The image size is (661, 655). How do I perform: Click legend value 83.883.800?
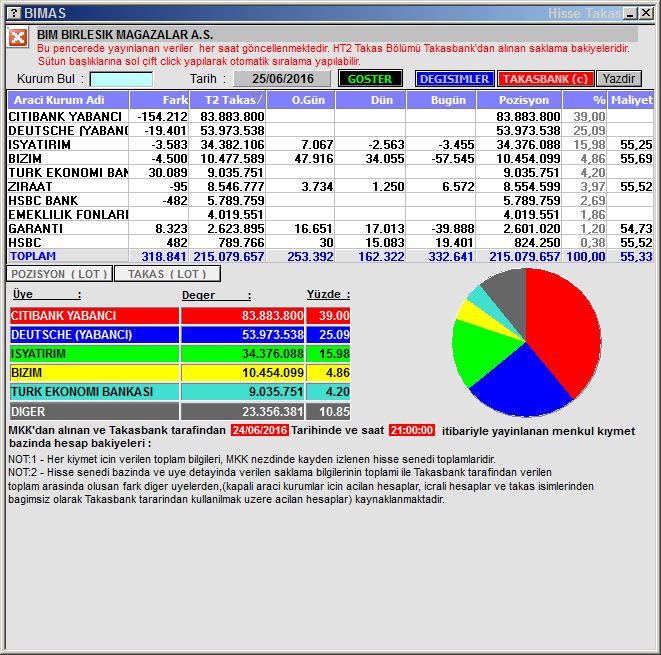(x=272, y=316)
